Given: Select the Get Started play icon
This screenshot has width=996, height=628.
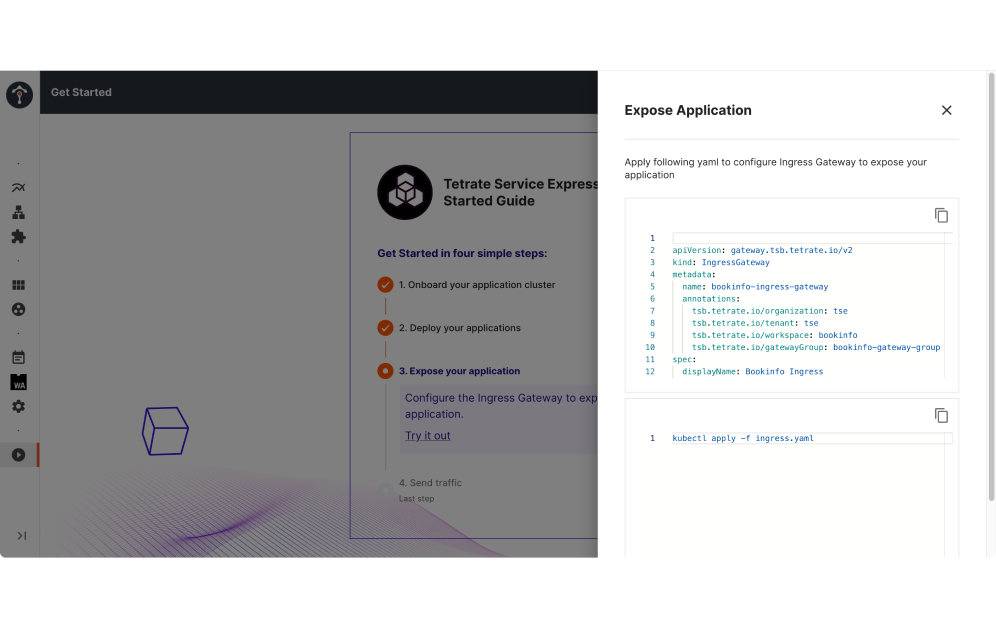Looking at the screenshot, I should click(x=18, y=455).
